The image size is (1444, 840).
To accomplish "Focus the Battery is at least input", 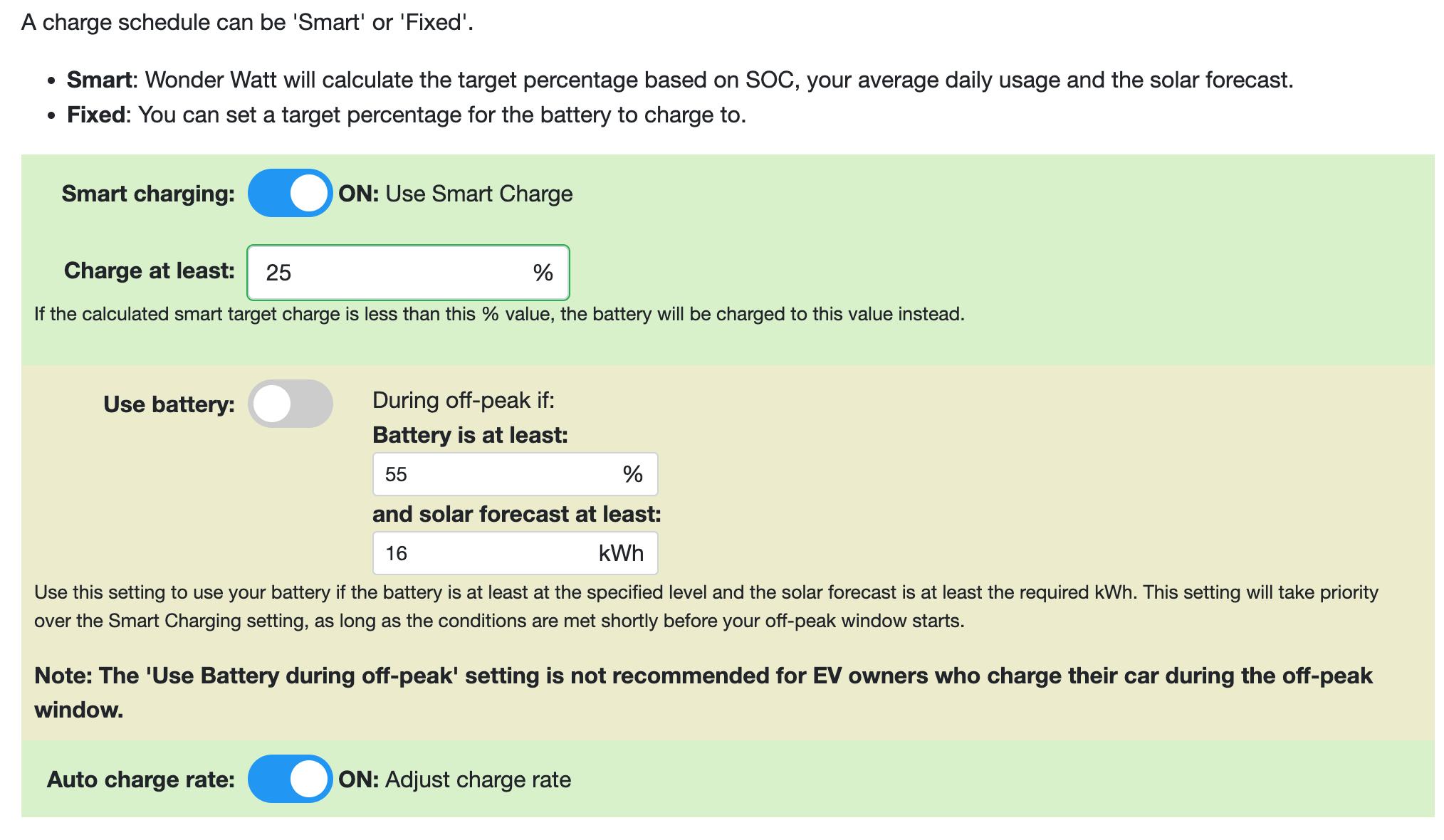I will click(x=515, y=474).
